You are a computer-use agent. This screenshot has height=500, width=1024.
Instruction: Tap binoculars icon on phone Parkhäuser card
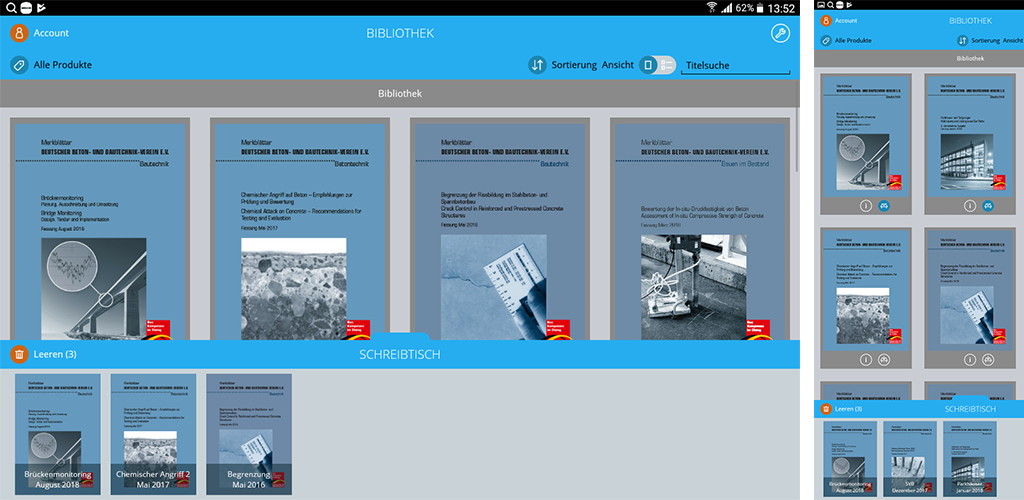coord(987,206)
